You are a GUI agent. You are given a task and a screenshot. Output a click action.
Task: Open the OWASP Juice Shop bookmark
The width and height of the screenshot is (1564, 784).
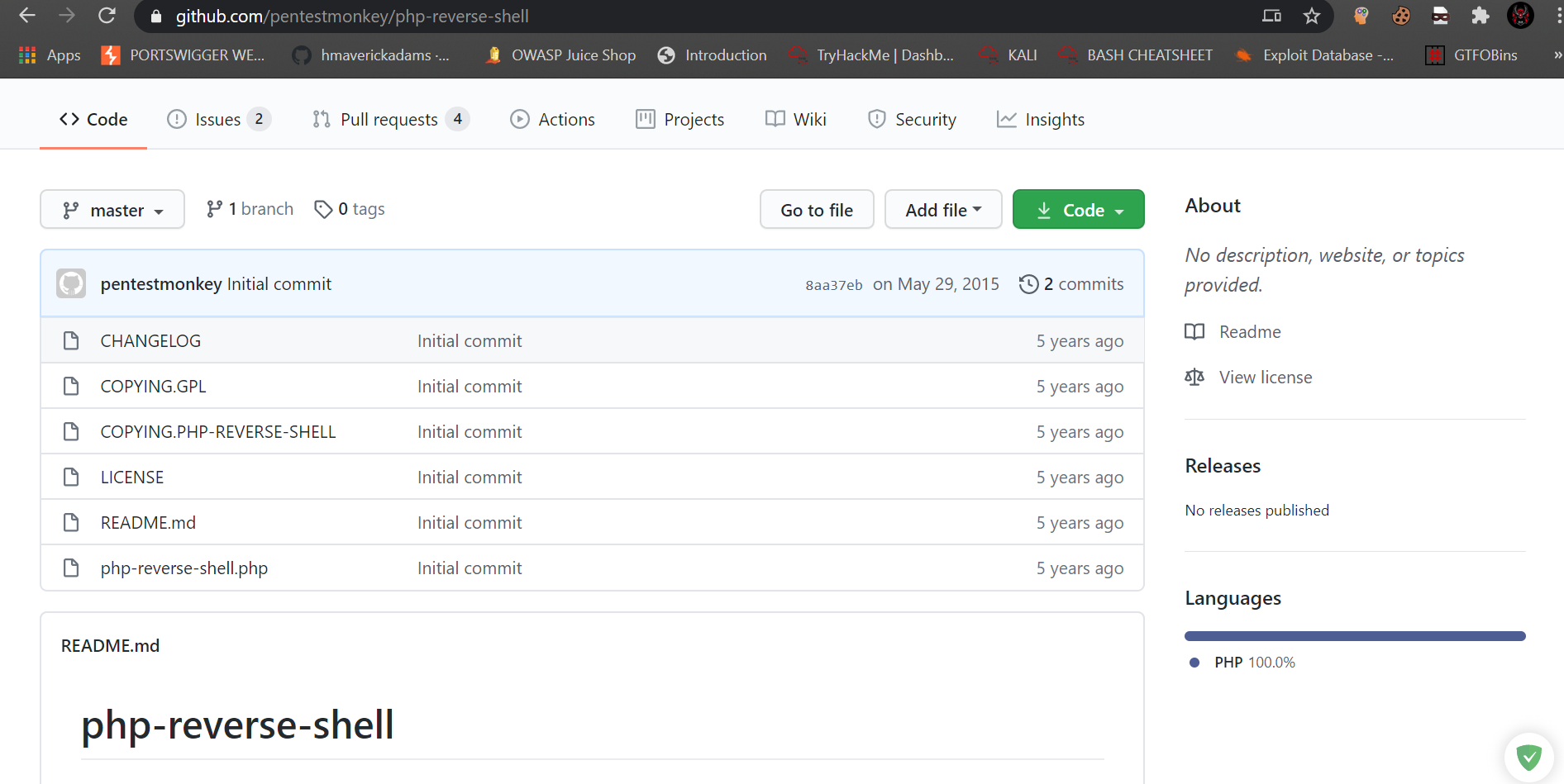click(x=560, y=55)
